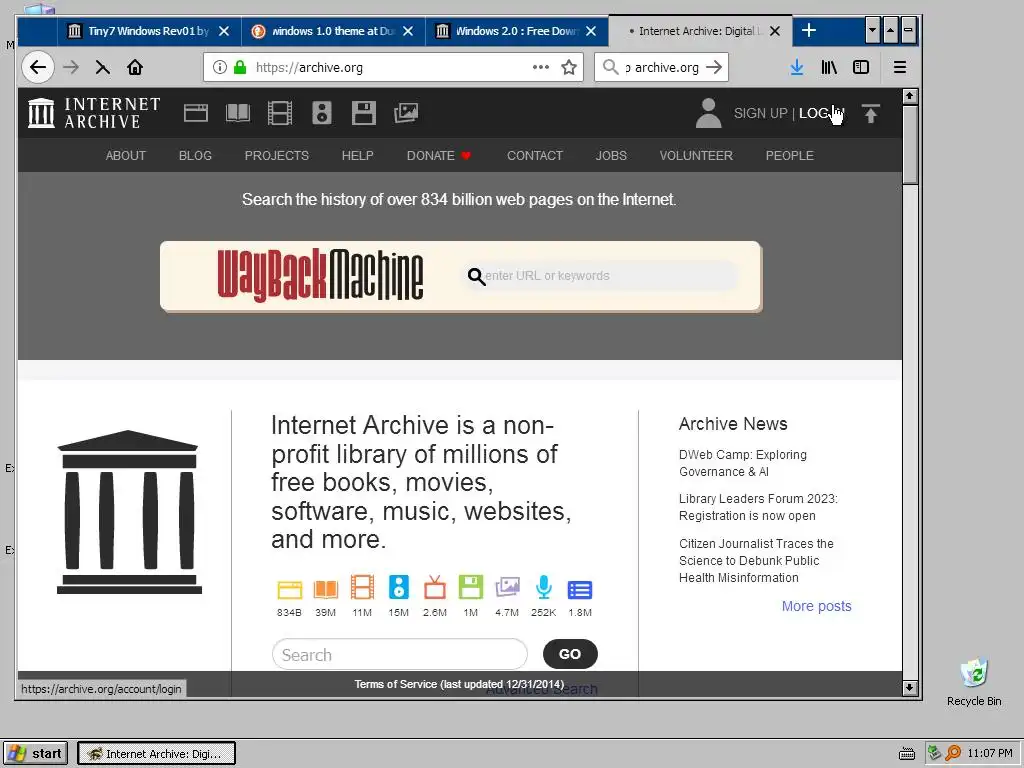
Task: Open the Audio speaker icon in header
Action: 321,113
